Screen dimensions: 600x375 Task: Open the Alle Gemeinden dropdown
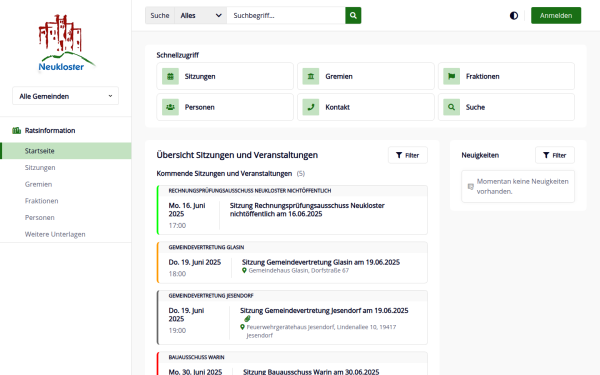[x=65, y=96]
